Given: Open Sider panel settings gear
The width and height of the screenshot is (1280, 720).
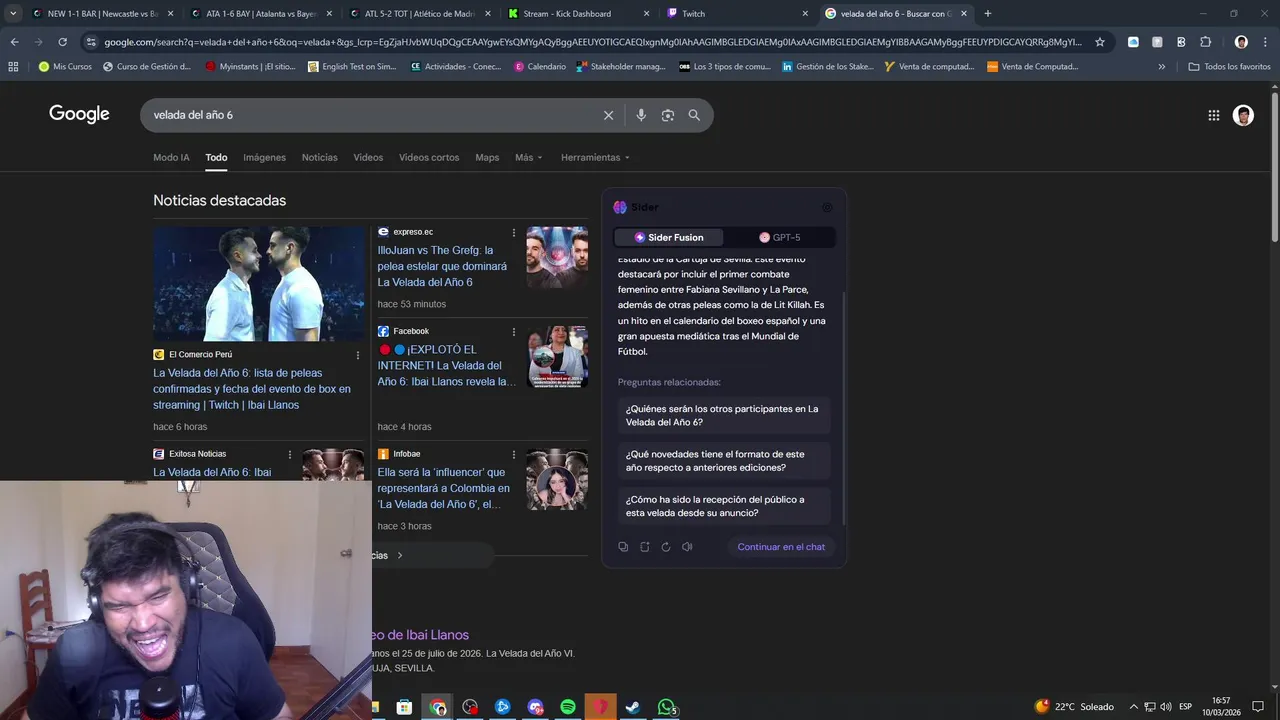Looking at the screenshot, I should point(827,207).
